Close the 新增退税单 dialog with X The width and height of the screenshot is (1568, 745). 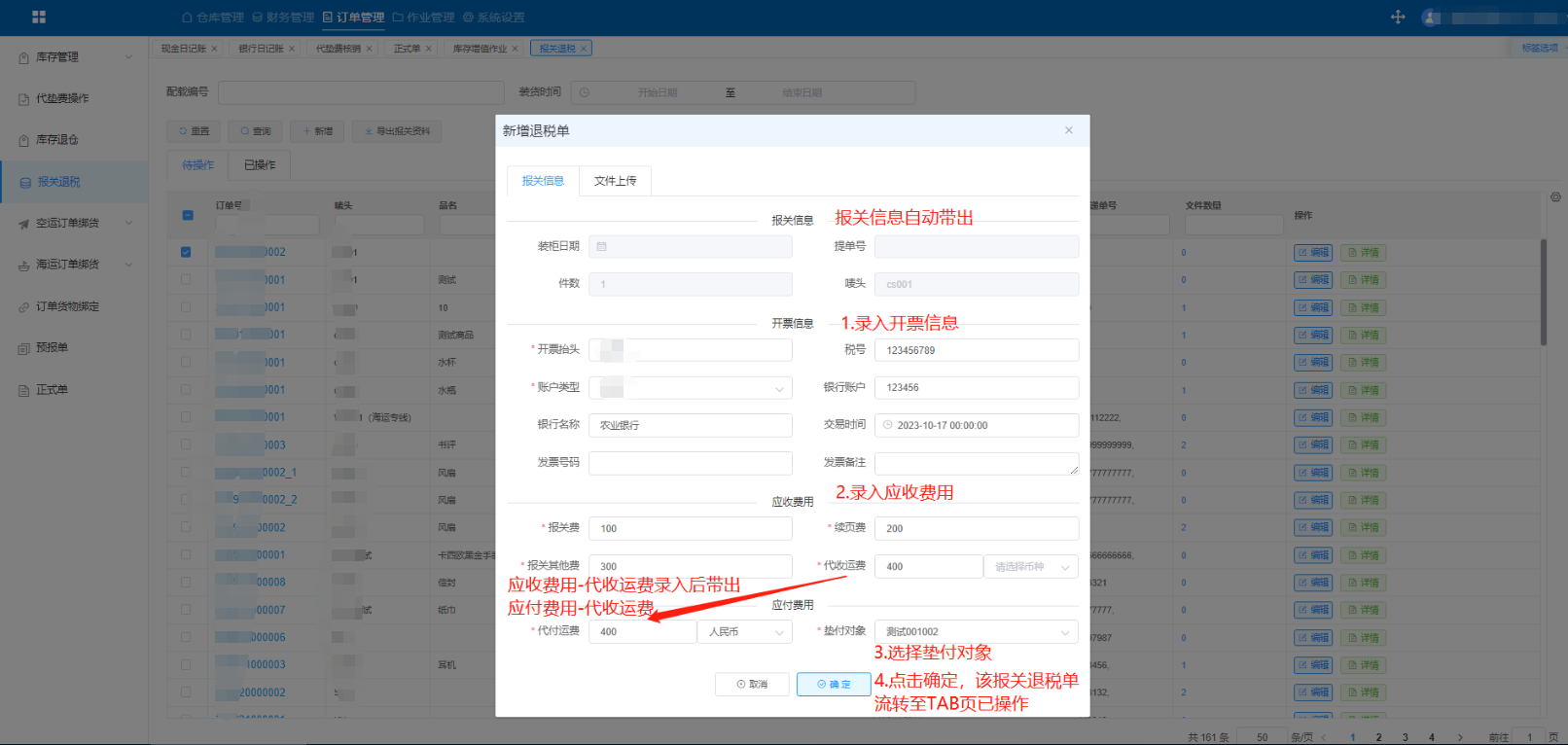[1068, 130]
